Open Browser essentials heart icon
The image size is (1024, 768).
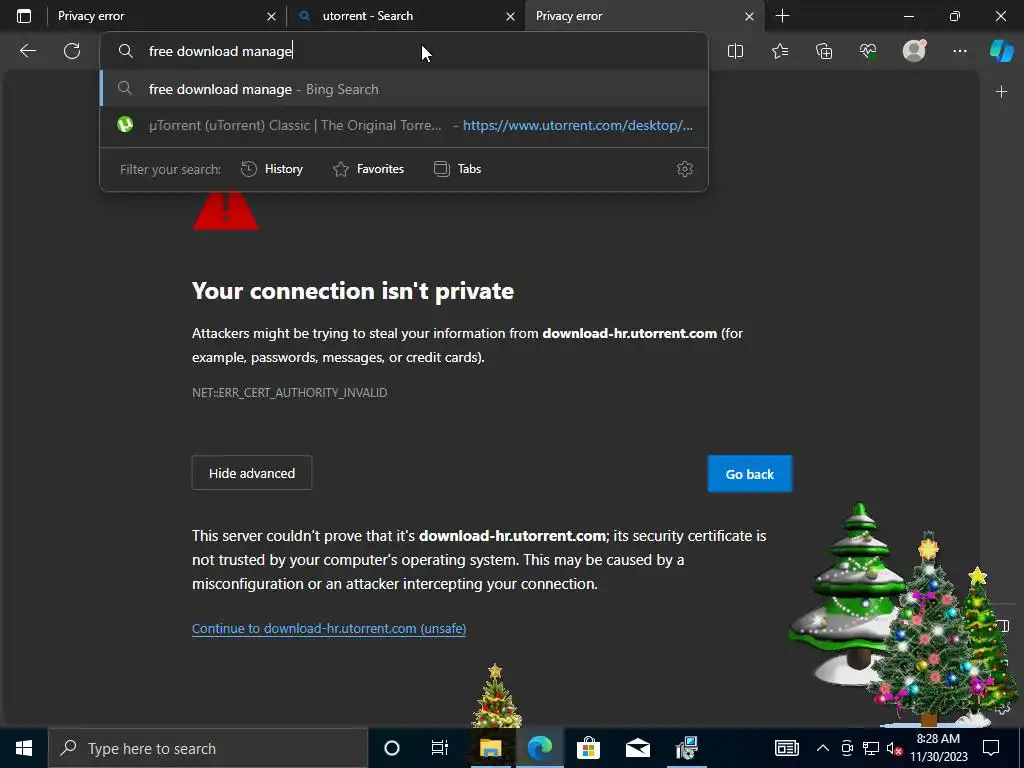pyautogui.click(x=868, y=51)
